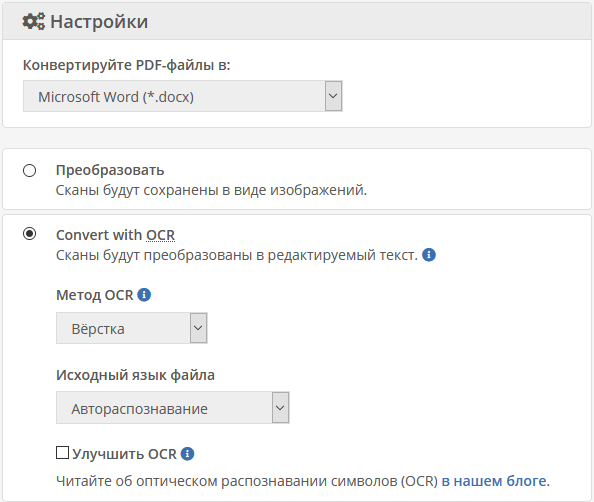
Task: Click the Настройки heading
Action: (99, 22)
